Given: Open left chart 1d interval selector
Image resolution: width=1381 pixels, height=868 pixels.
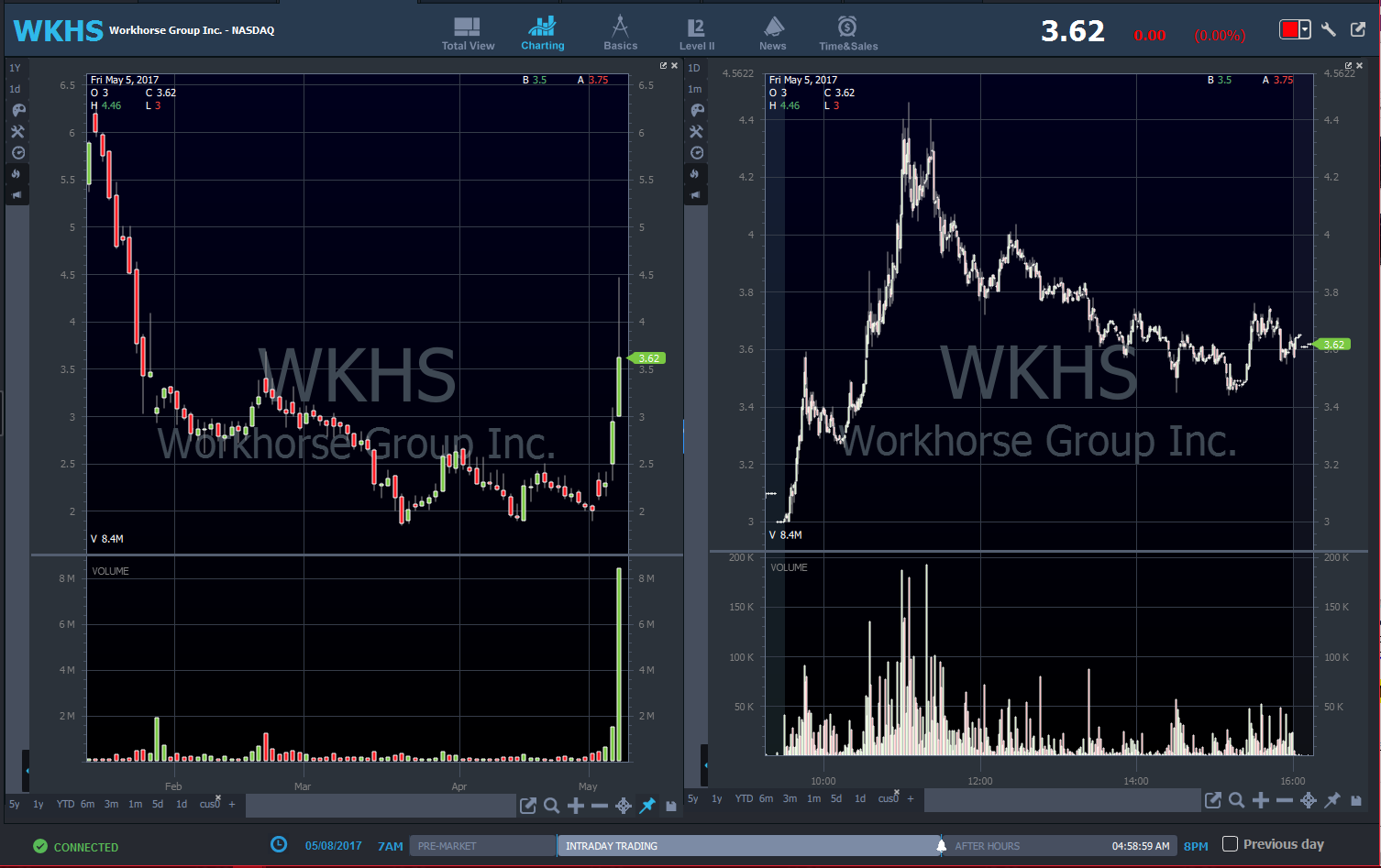Looking at the screenshot, I should click(x=15, y=89).
